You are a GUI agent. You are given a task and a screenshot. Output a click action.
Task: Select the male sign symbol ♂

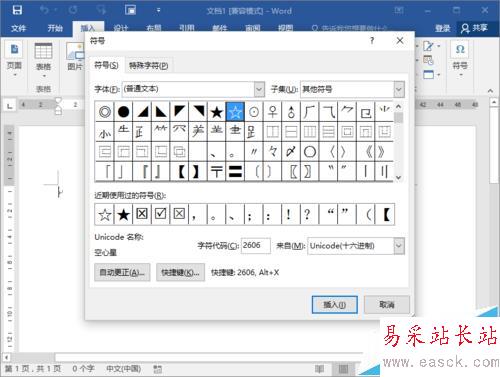point(291,112)
